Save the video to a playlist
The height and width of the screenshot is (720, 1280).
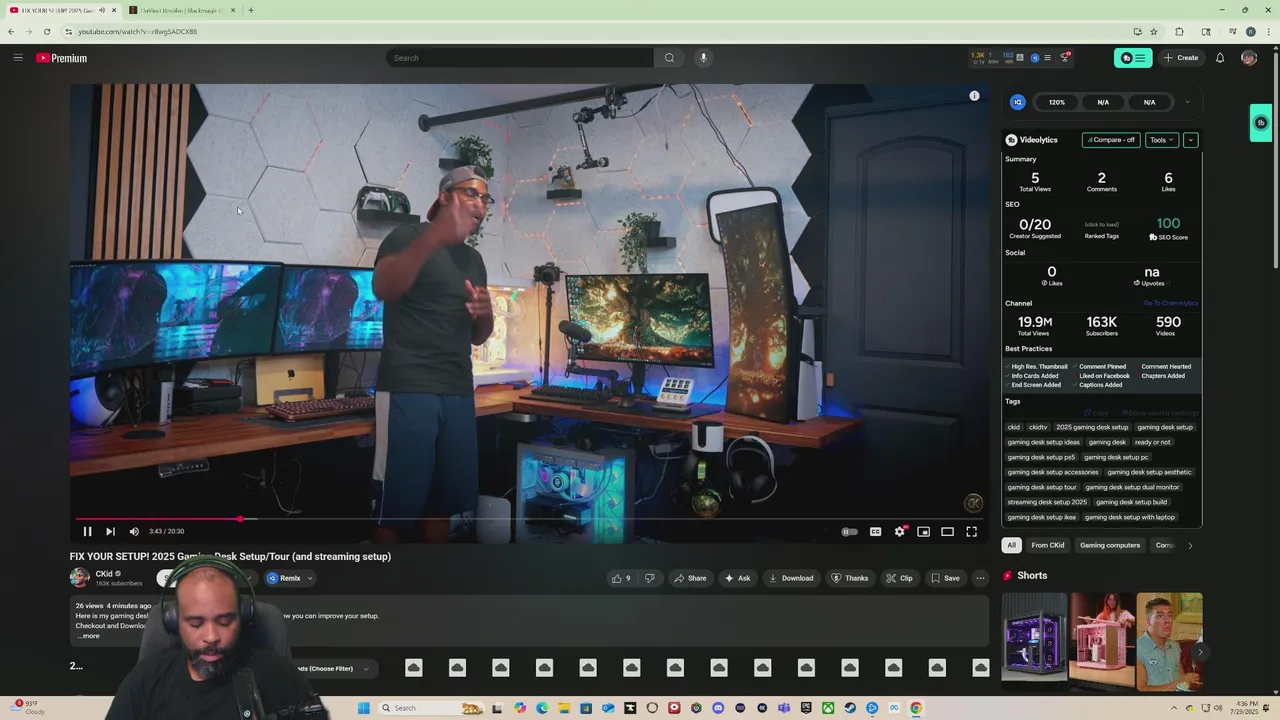click(945, 578)
